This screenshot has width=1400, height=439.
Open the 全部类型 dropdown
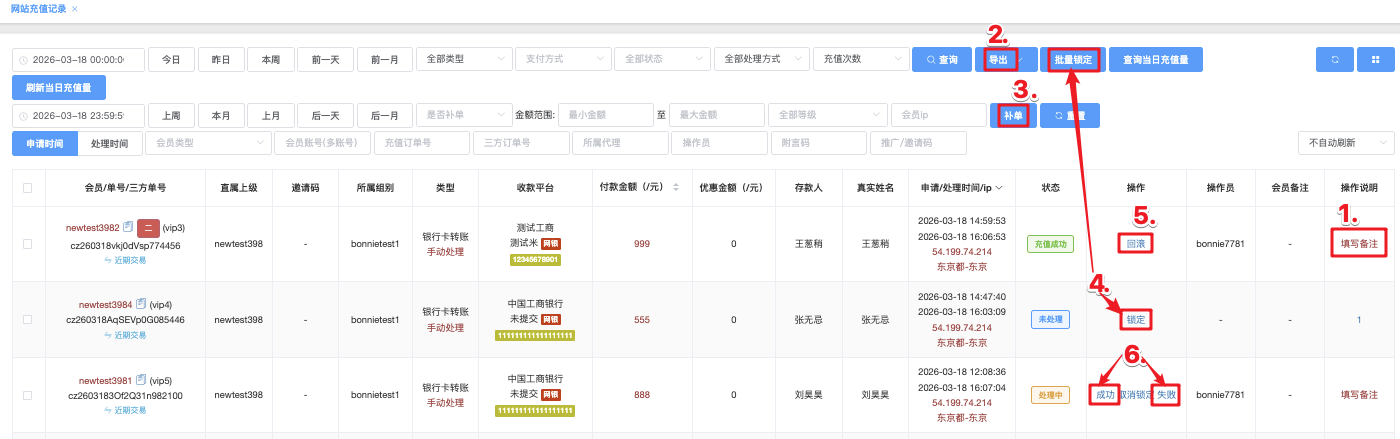[x=462, y=60]
